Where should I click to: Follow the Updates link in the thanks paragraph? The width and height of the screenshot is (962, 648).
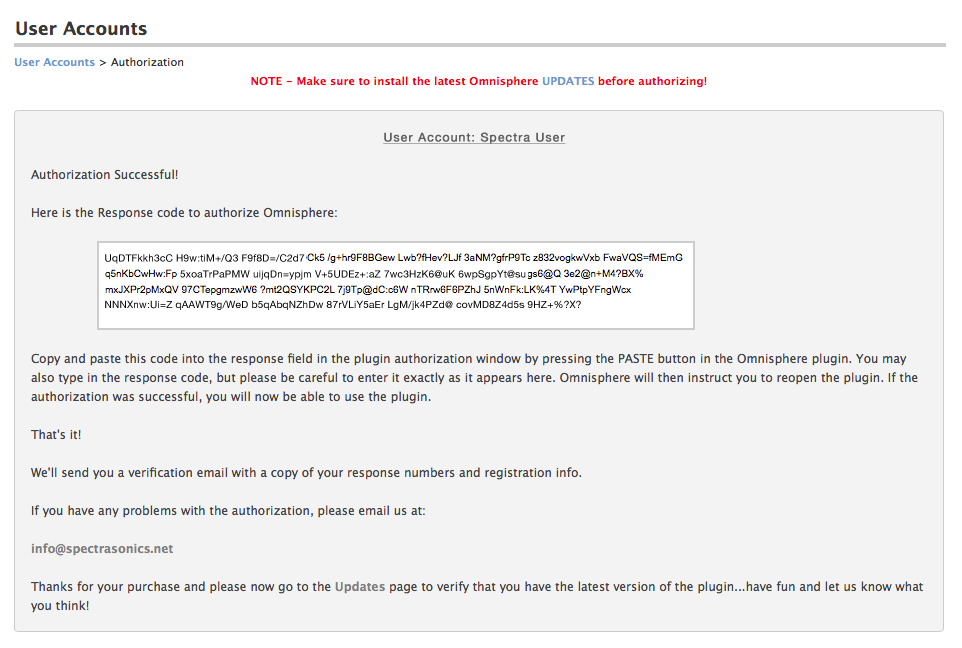[x=360, y=587]
